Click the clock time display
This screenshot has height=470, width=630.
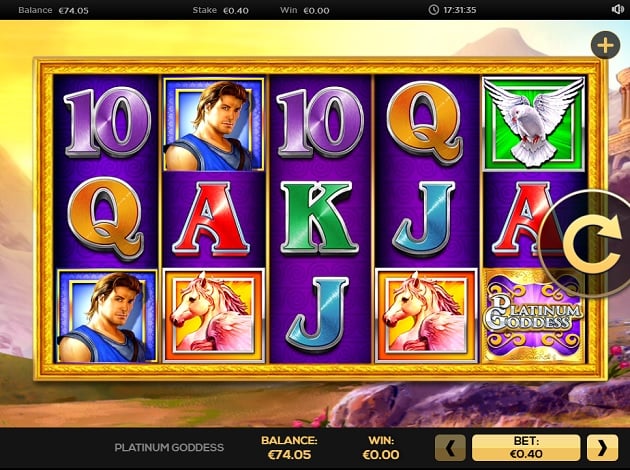point(452,10)
